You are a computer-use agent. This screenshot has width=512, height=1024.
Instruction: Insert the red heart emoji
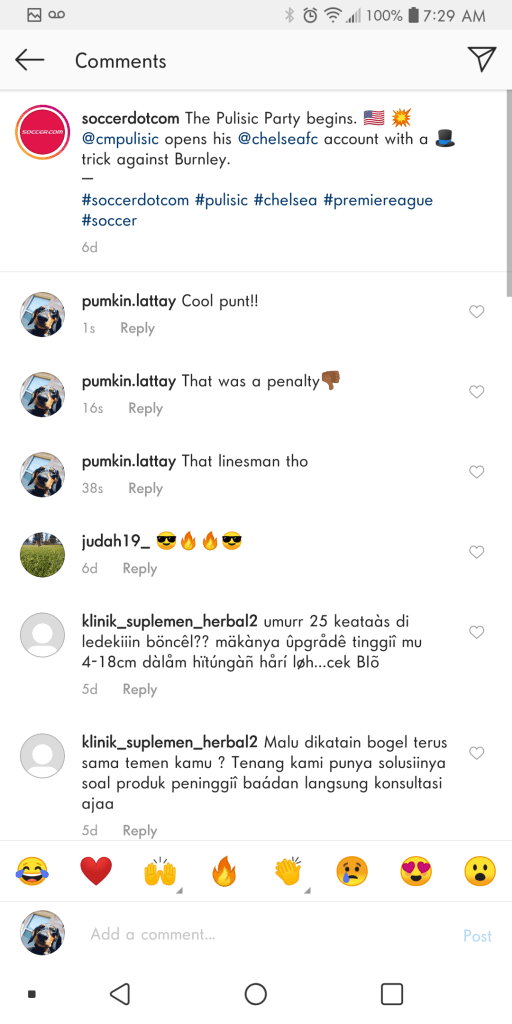[96, 871]
